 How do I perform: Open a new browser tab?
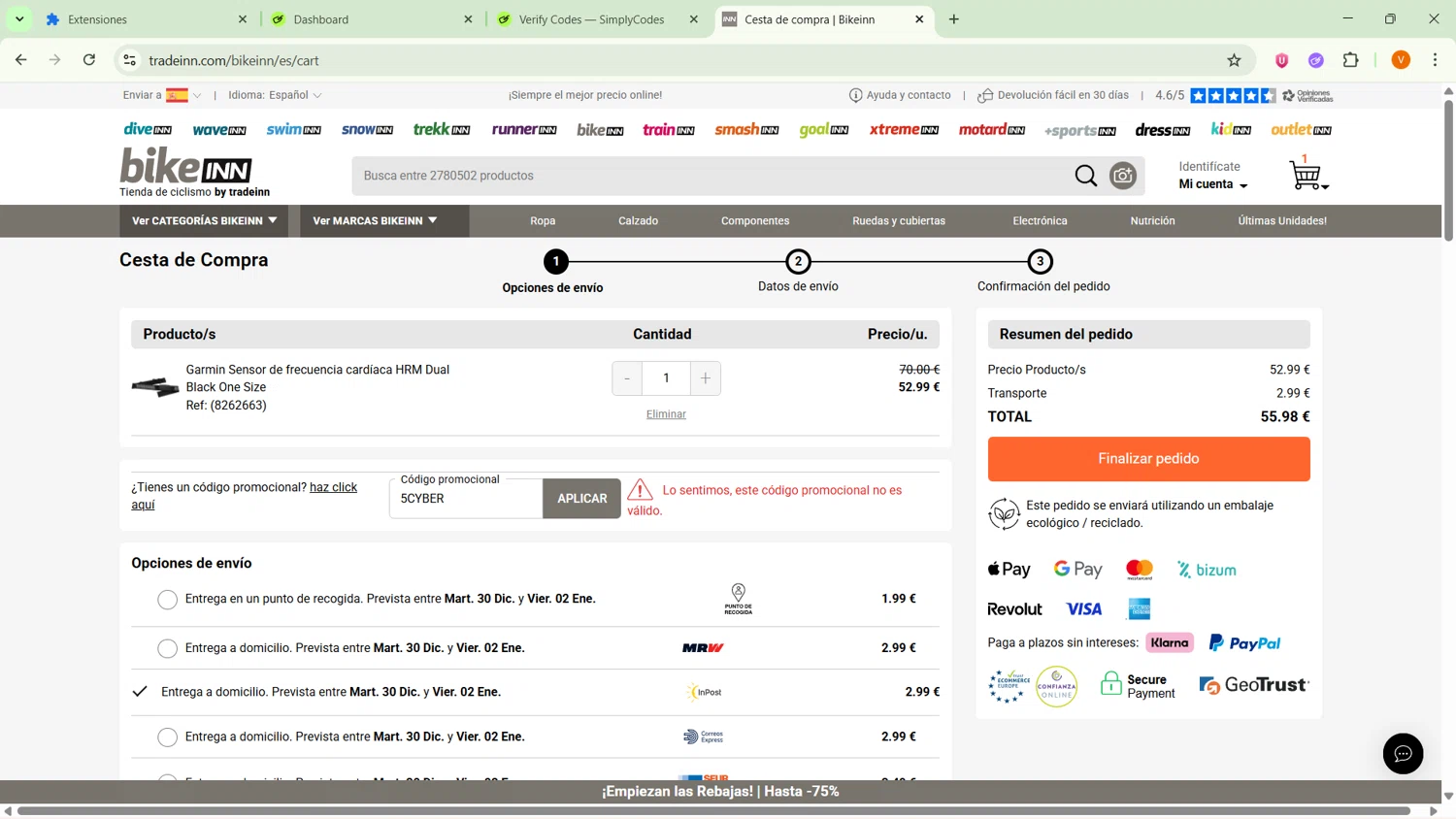click(x=954, y=19)
